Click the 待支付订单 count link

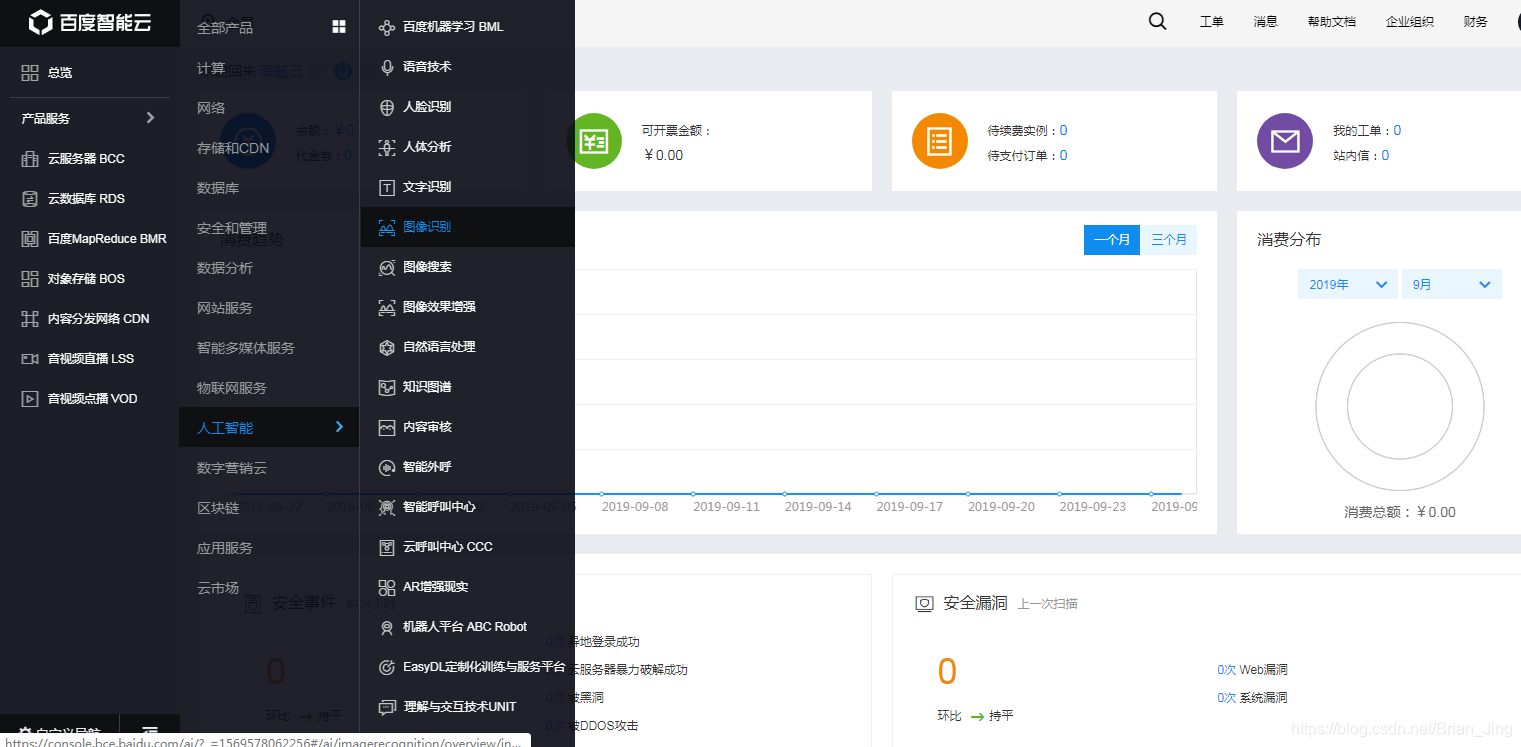(1063, 155)
